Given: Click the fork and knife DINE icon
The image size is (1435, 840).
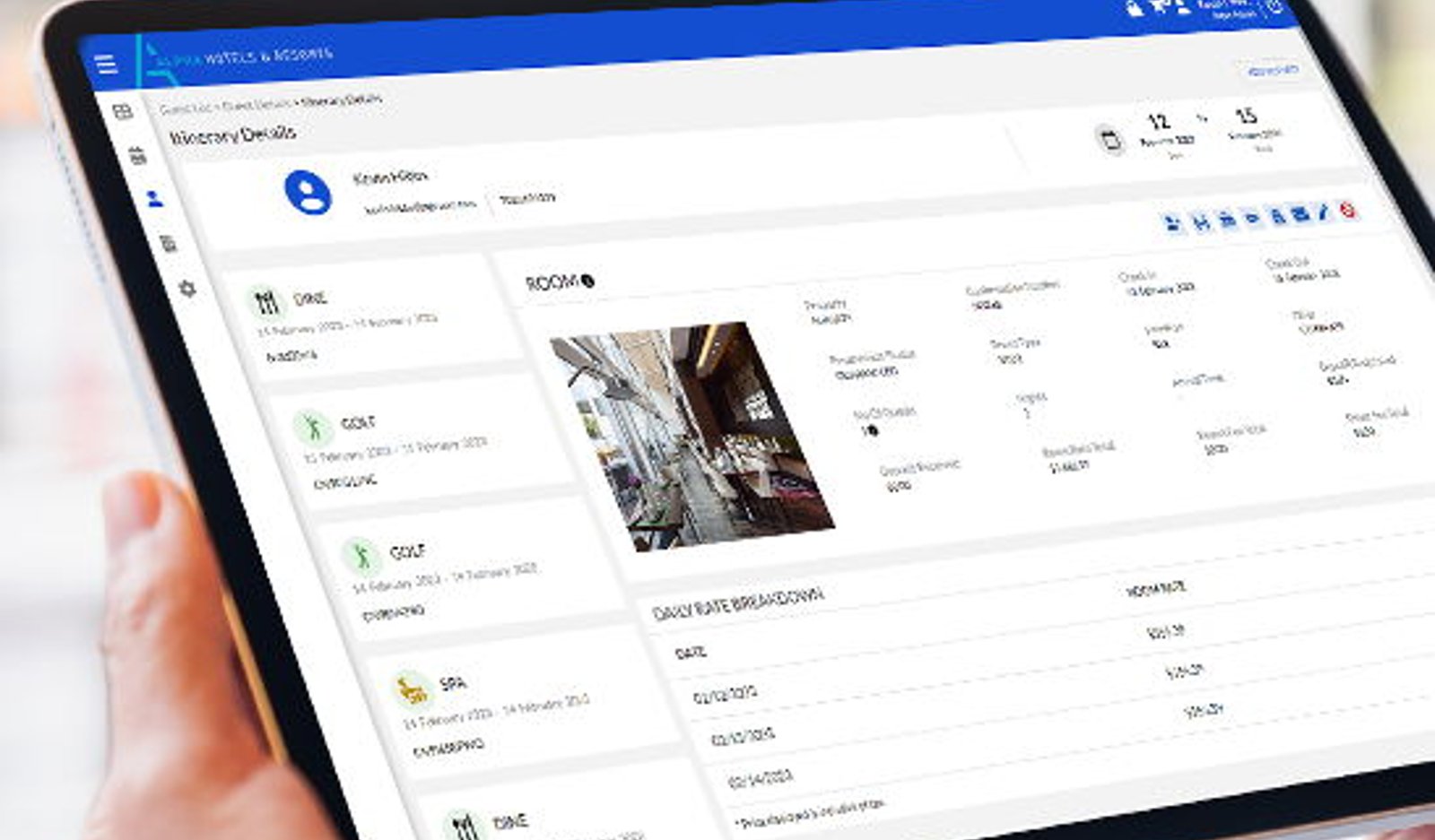Looking at the screenshot, I should pos(267,302).
